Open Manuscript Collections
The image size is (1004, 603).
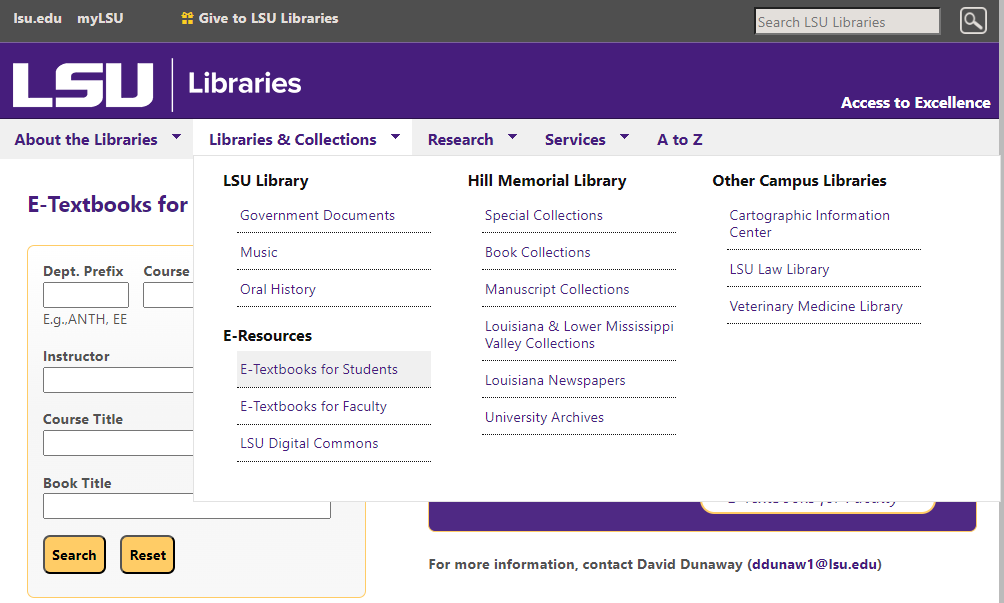pos(557,289)
